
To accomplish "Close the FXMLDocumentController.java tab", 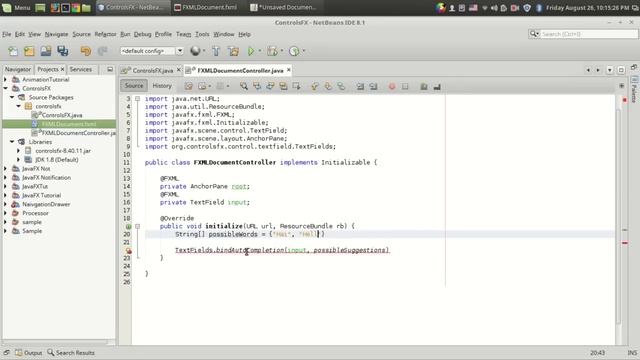I will (x=289, y=70).
